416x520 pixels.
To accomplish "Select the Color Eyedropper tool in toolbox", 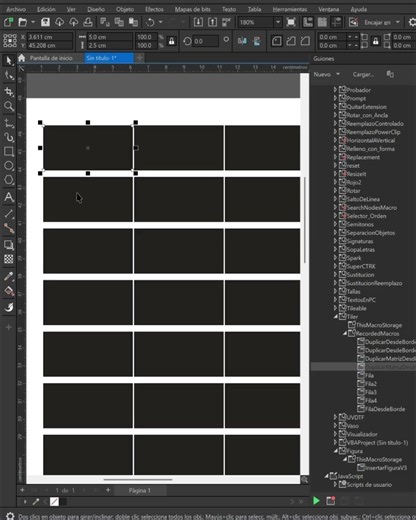I will tap(9, 276).
